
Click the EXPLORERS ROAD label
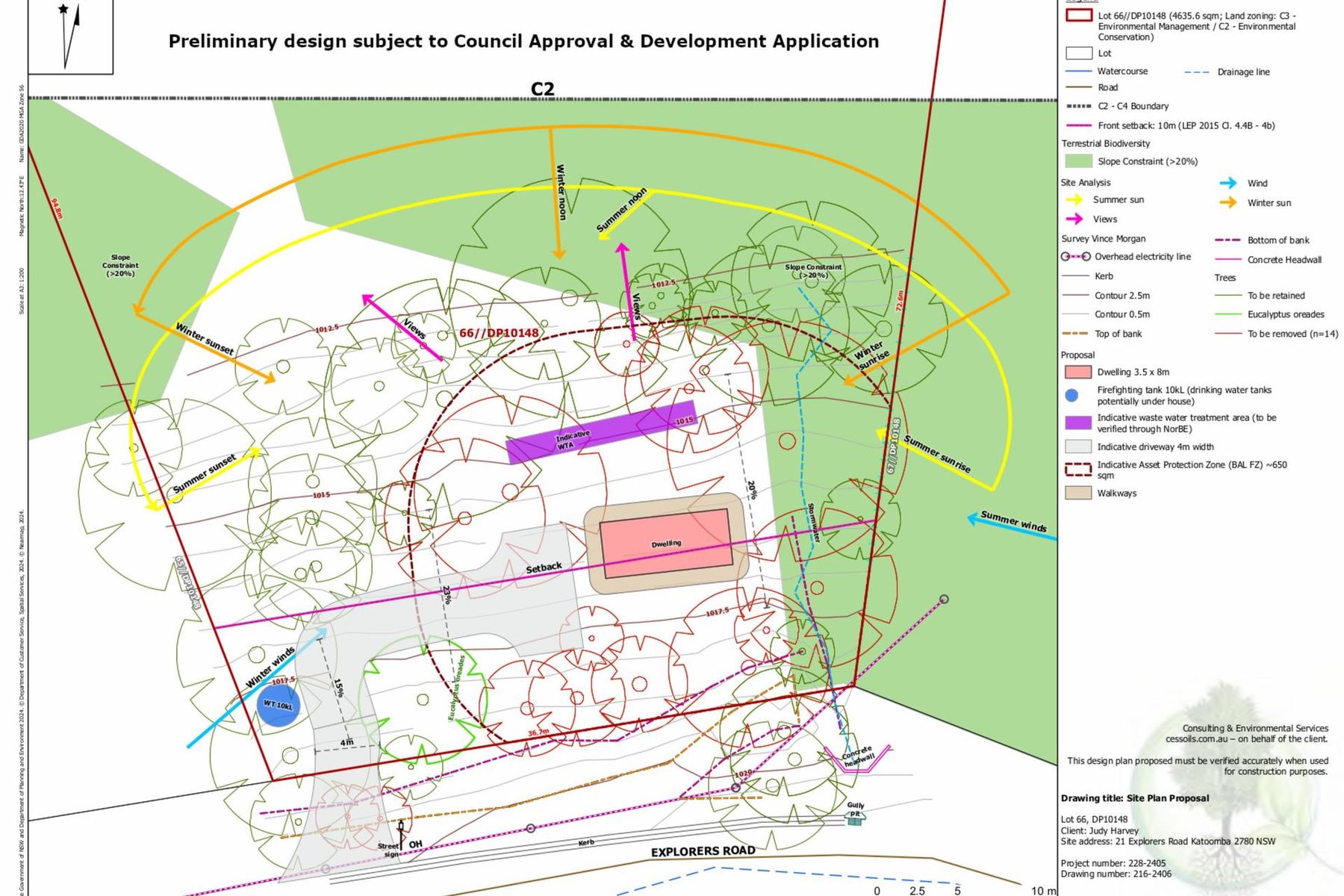point(703,851)
